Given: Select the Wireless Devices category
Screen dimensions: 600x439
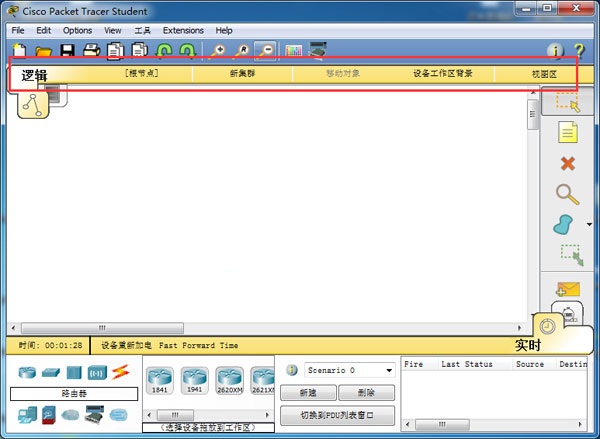Looking at the screenshot, I should (97, 372).
